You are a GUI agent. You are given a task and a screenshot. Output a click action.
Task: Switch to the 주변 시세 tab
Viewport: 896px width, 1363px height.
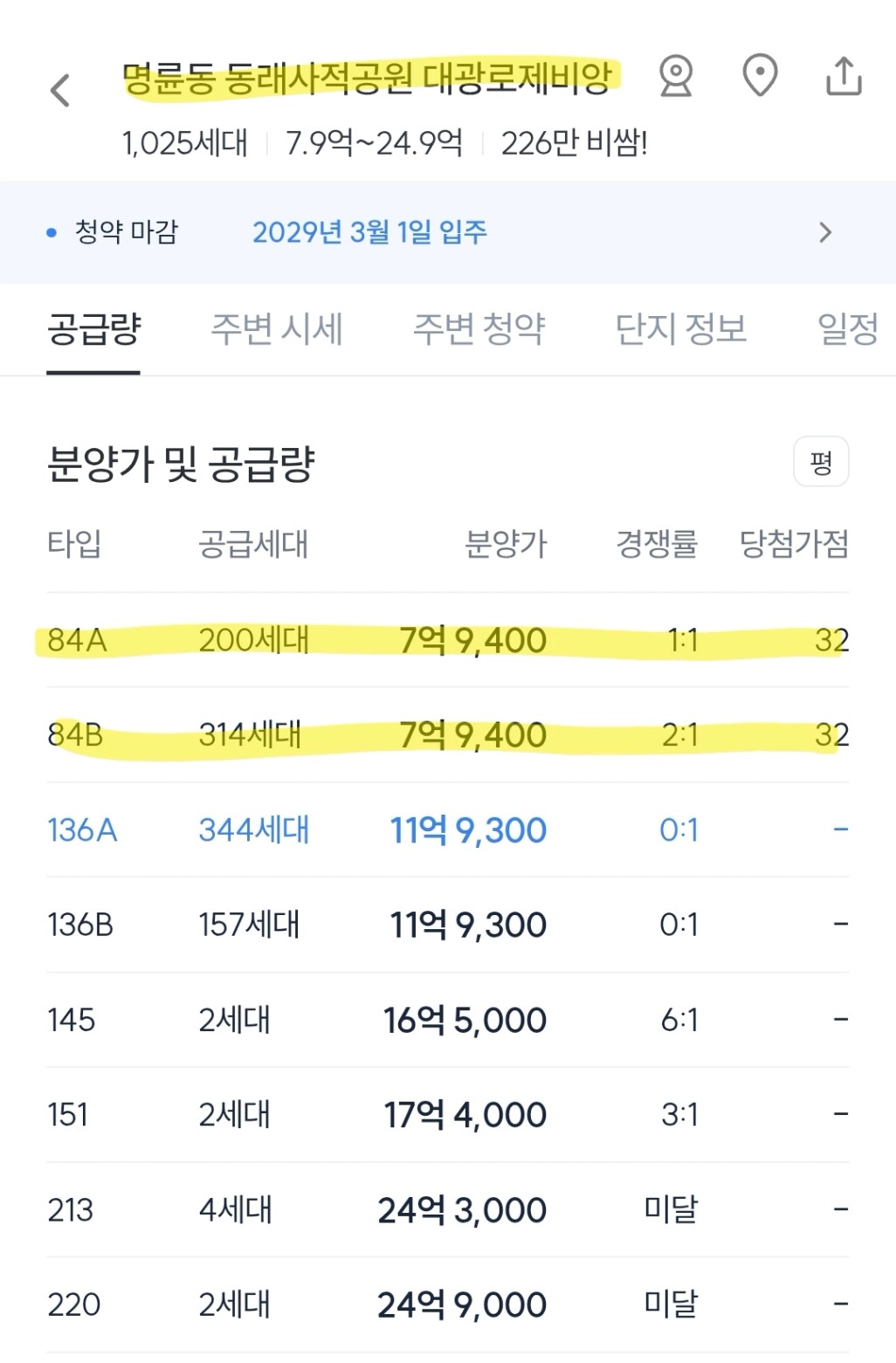click(277, 330)
